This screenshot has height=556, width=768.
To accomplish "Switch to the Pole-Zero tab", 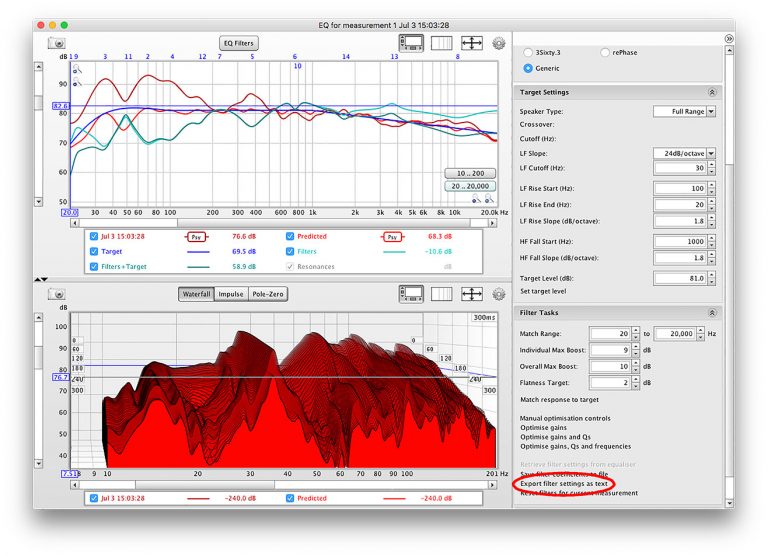I will pos(268,294).
